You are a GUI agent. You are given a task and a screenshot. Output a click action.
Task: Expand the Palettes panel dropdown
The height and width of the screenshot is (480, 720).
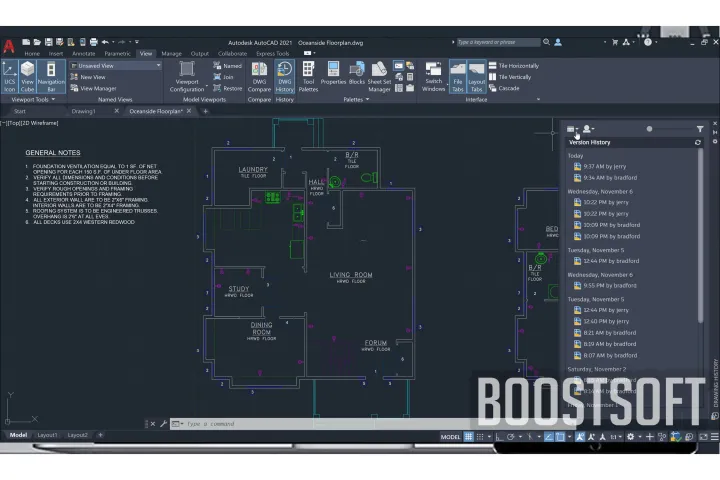(x=356, y=99)
